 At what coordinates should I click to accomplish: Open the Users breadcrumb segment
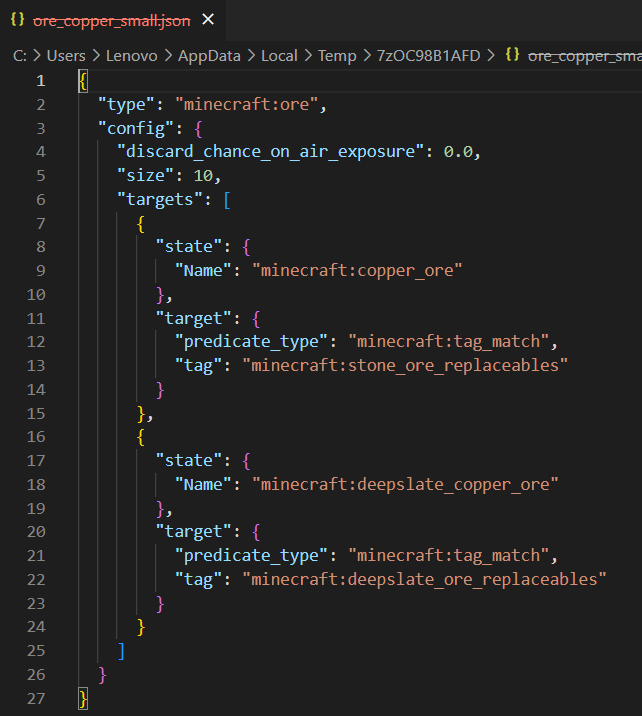[x=66, y=56]
